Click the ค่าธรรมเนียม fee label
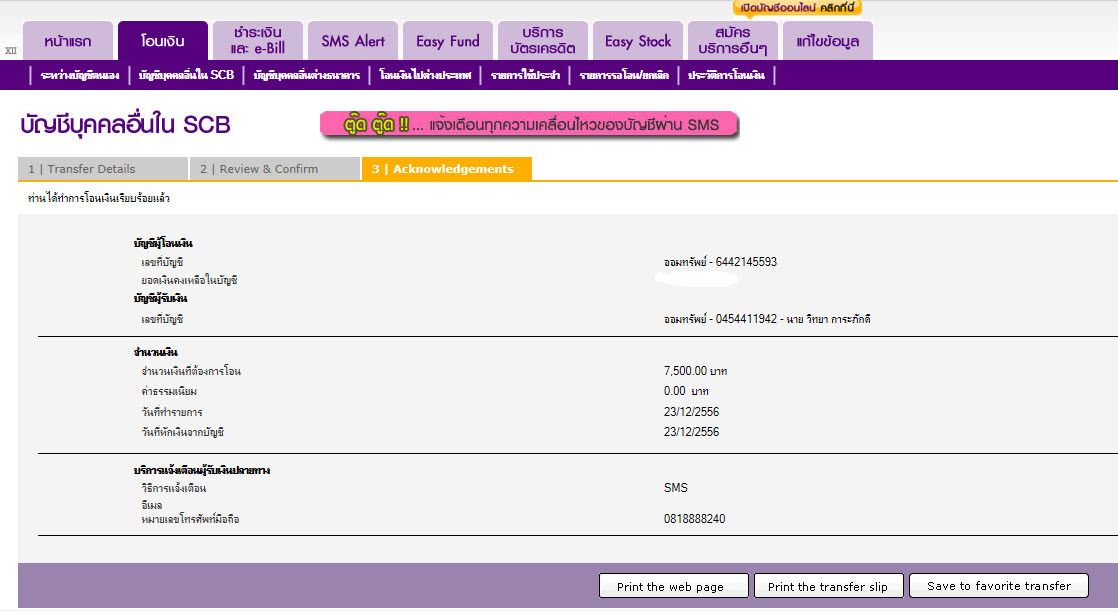This screenshot has height=616, width=1118. click(168, 391)
